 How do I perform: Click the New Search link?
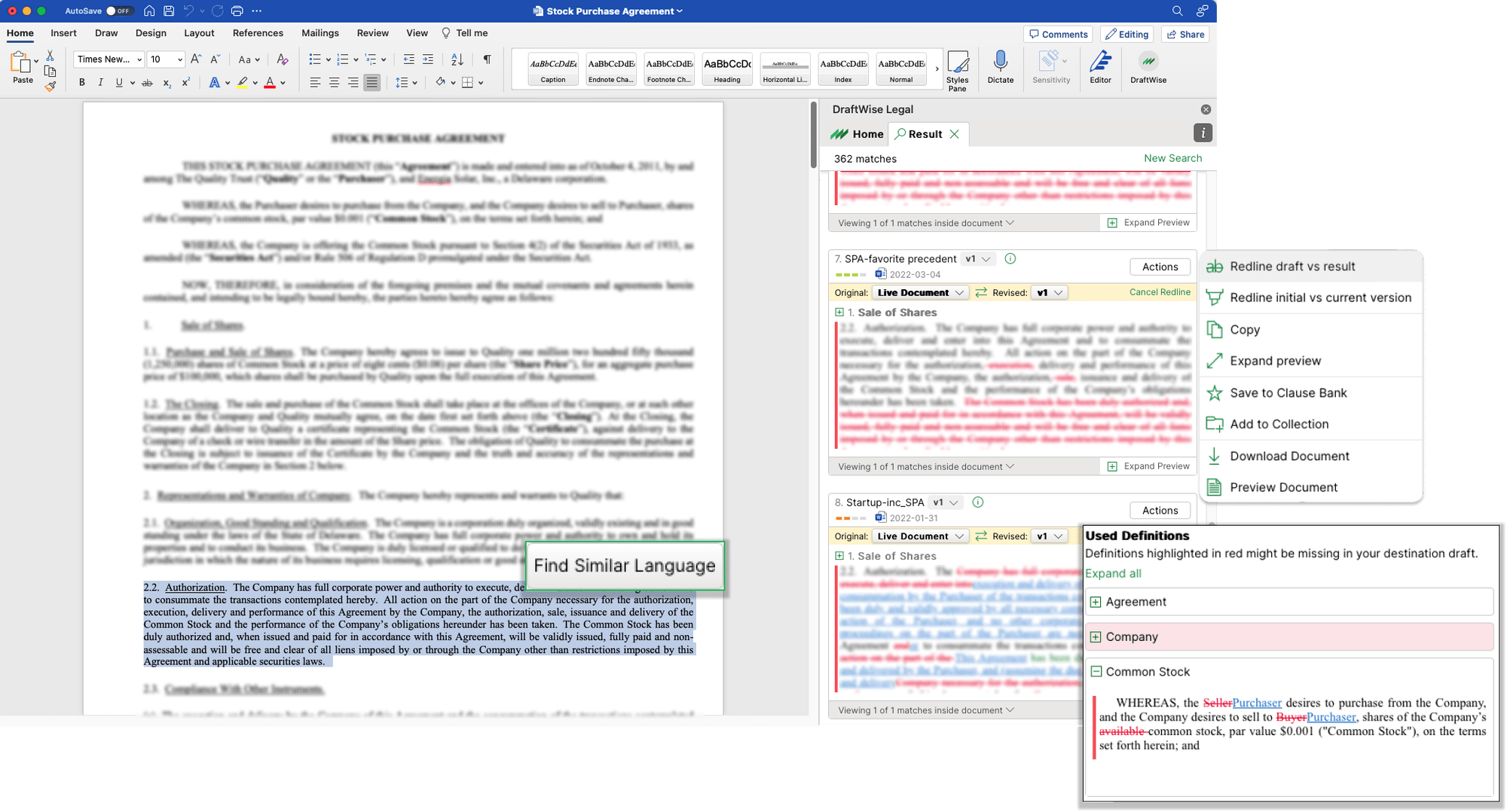(1172, 158)
